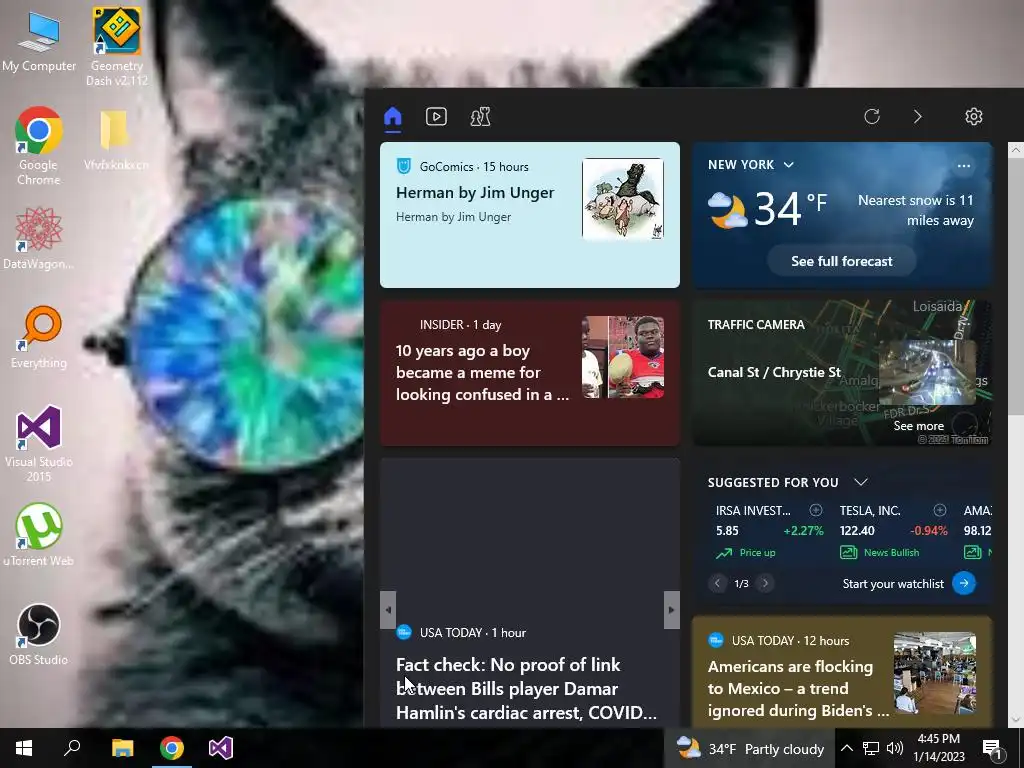This screenshot has height=768, width=1024.
Task: Open the Tesla, Inc. stock quote
Action: 893,531
